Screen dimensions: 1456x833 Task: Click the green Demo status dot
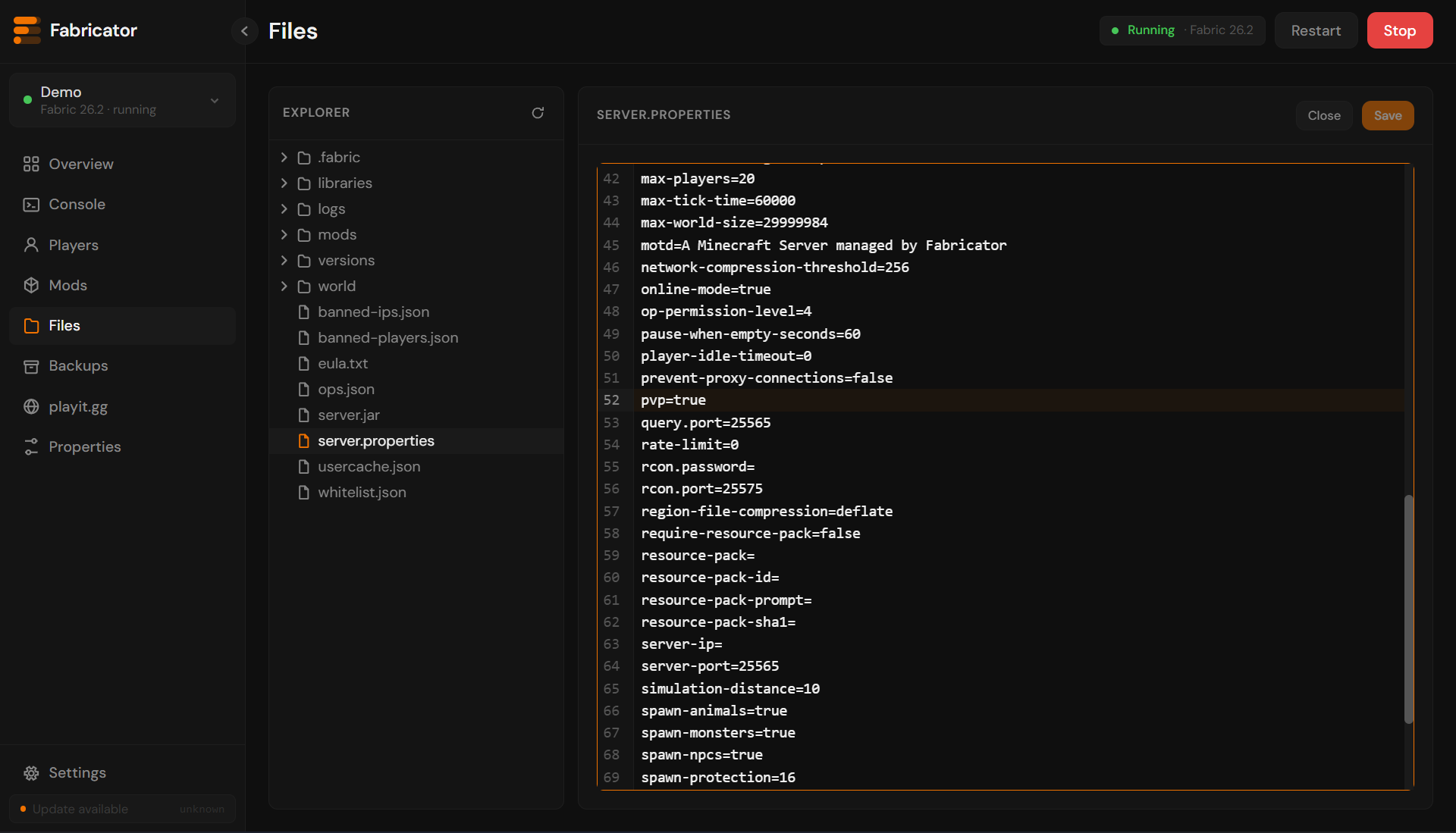click(x=27, y=100)
